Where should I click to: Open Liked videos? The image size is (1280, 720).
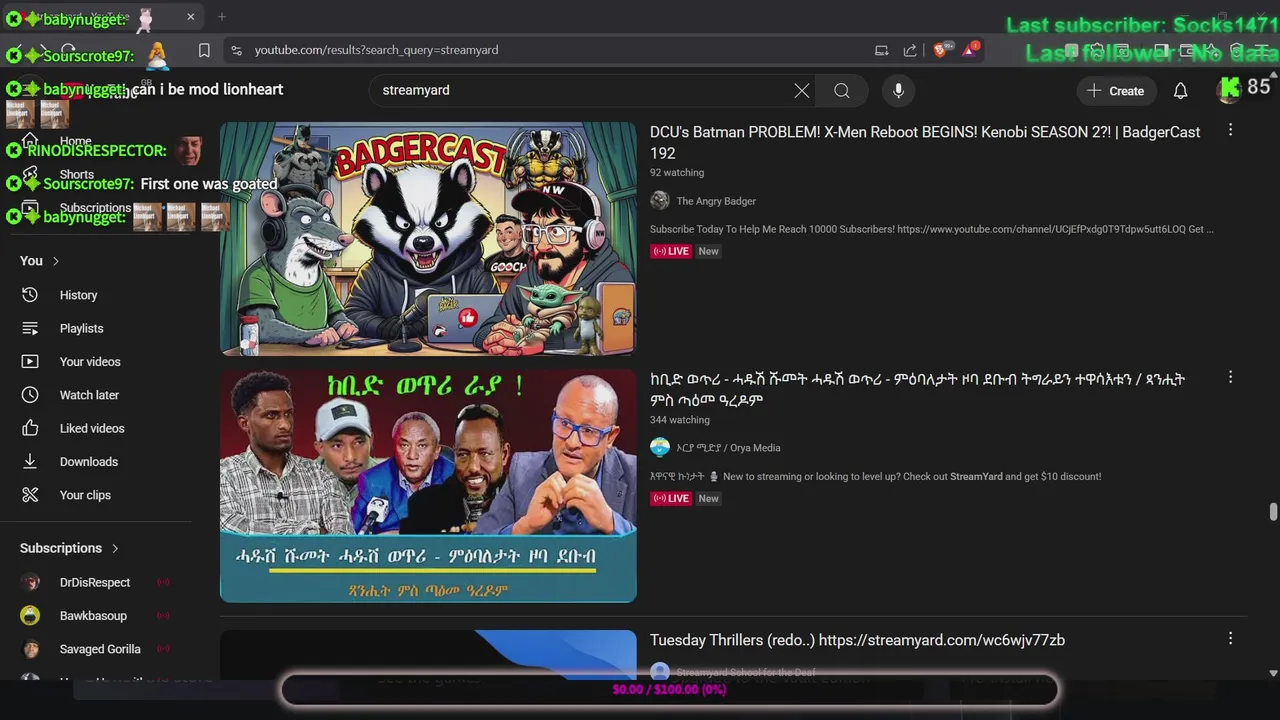tap(92, 428)
